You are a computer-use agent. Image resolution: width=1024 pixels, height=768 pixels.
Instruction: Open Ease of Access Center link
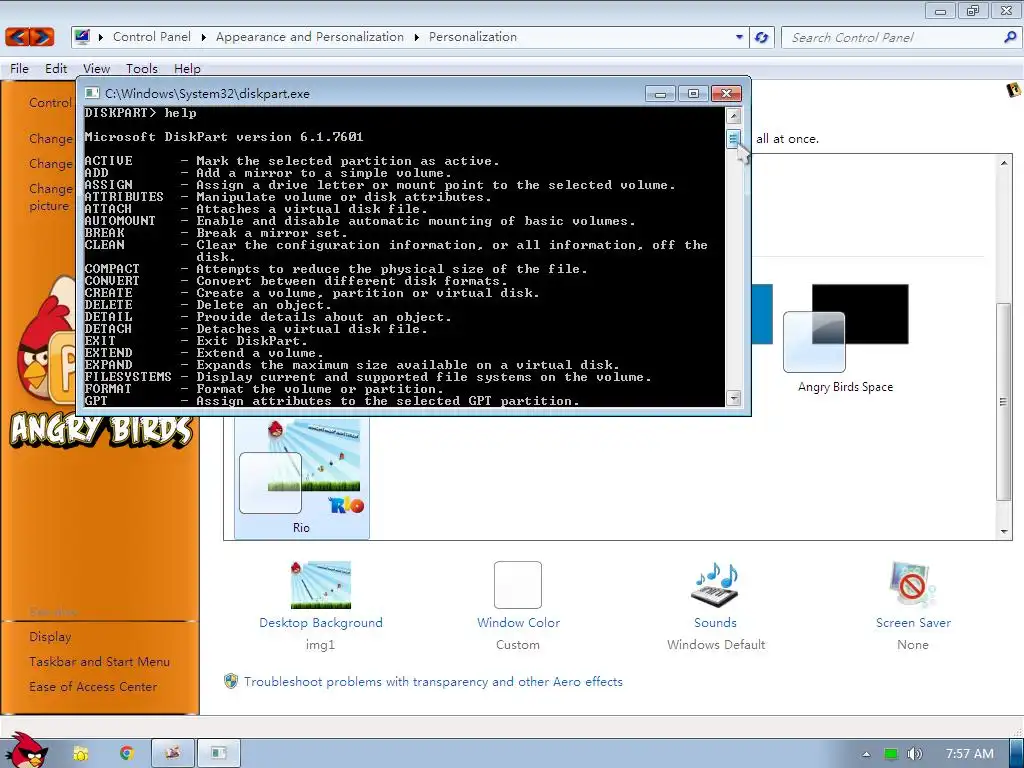pos(93,686)
